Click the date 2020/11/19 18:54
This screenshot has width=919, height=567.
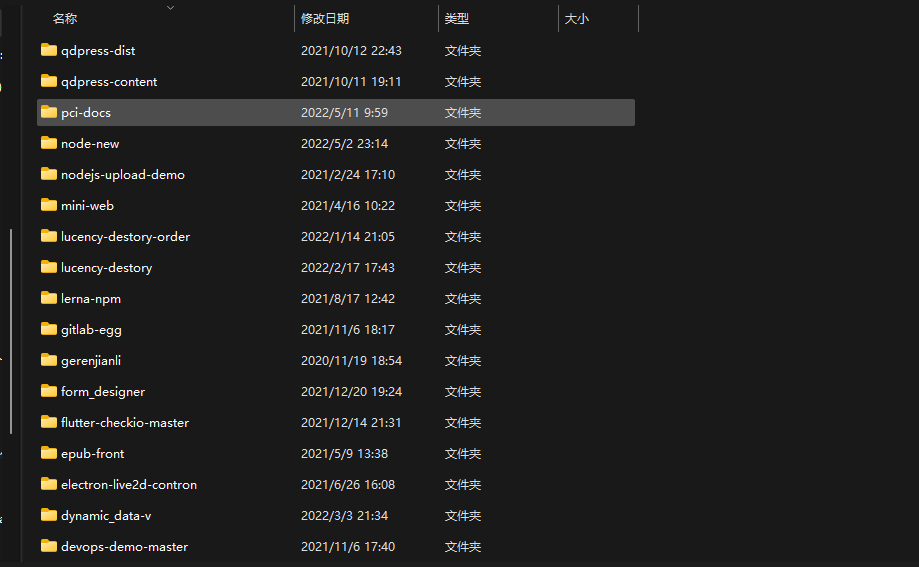[x=351, y=361]
